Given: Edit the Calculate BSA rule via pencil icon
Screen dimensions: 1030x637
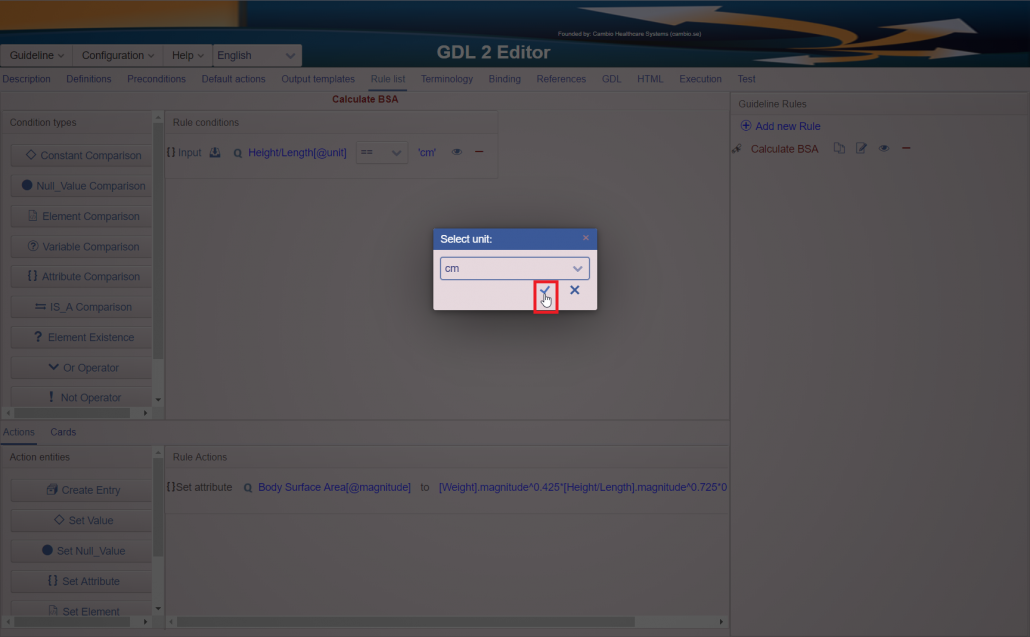Looking at the screenshot, I should click(861, 149).
